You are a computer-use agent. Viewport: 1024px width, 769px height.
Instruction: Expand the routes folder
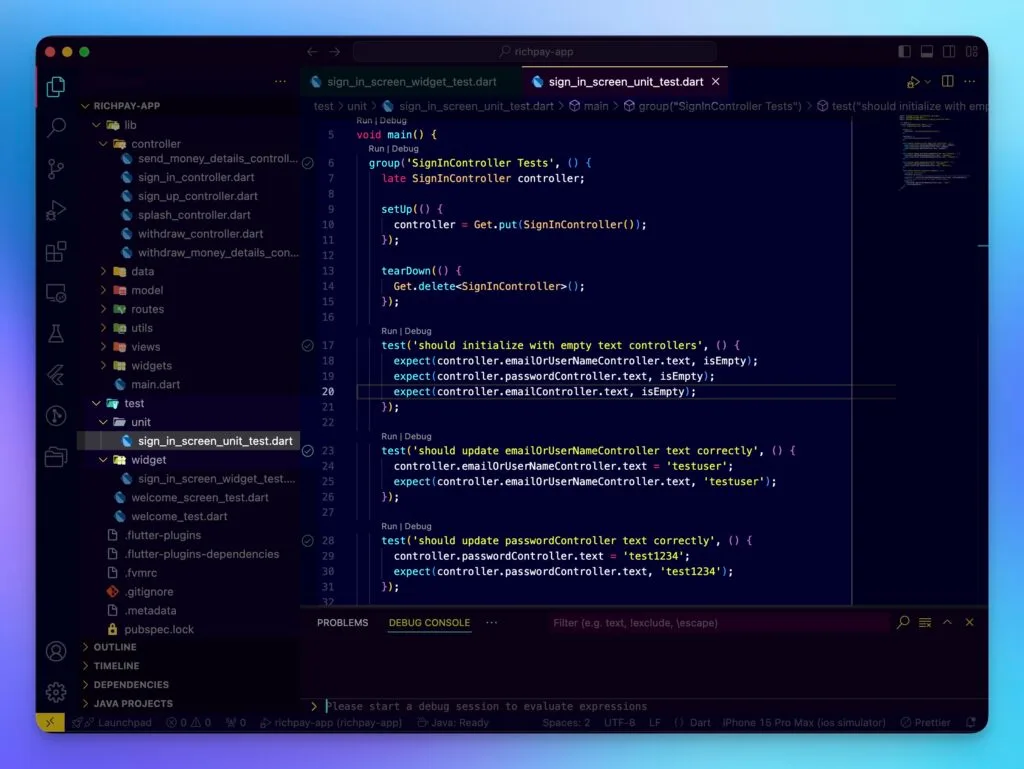pyautogui.click(x=188, y=309)
